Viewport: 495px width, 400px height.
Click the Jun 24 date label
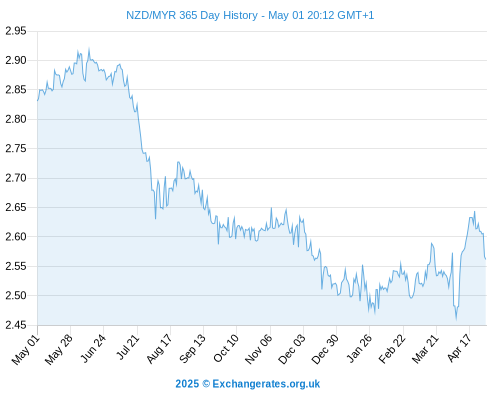(93, 348)
